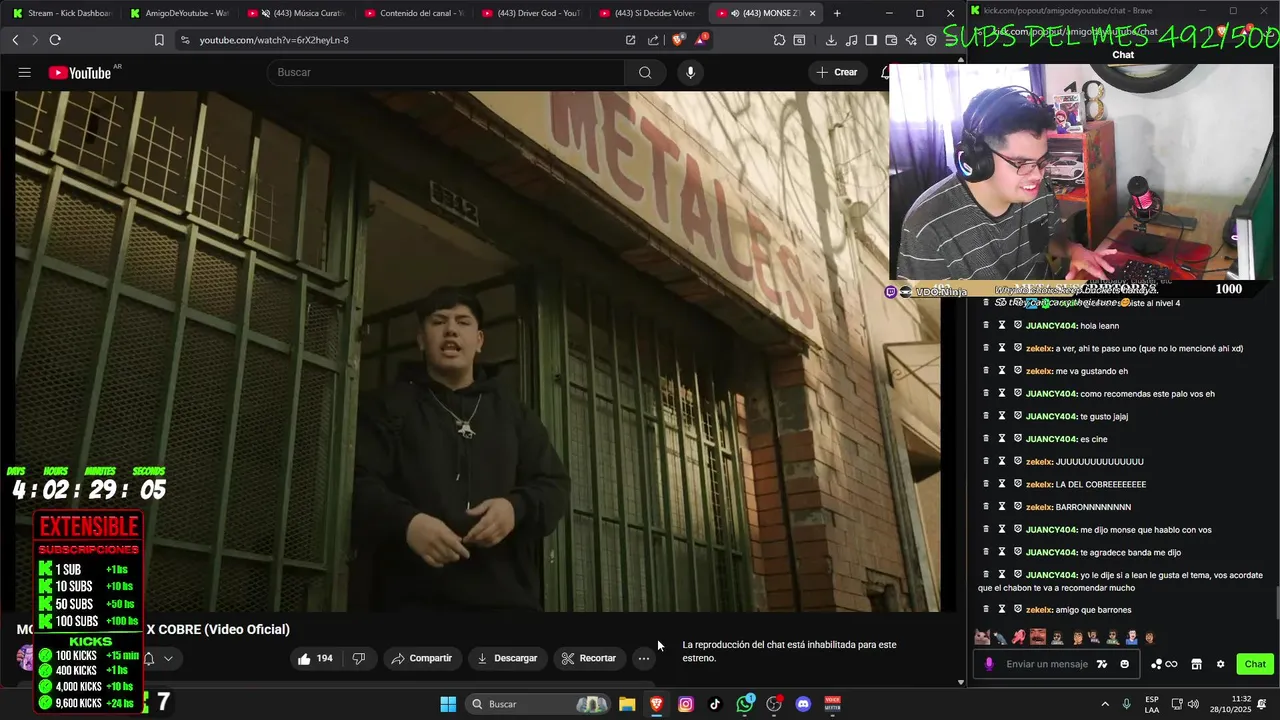Switch to Si Decides Volver tab

click(x=648, y=13)
